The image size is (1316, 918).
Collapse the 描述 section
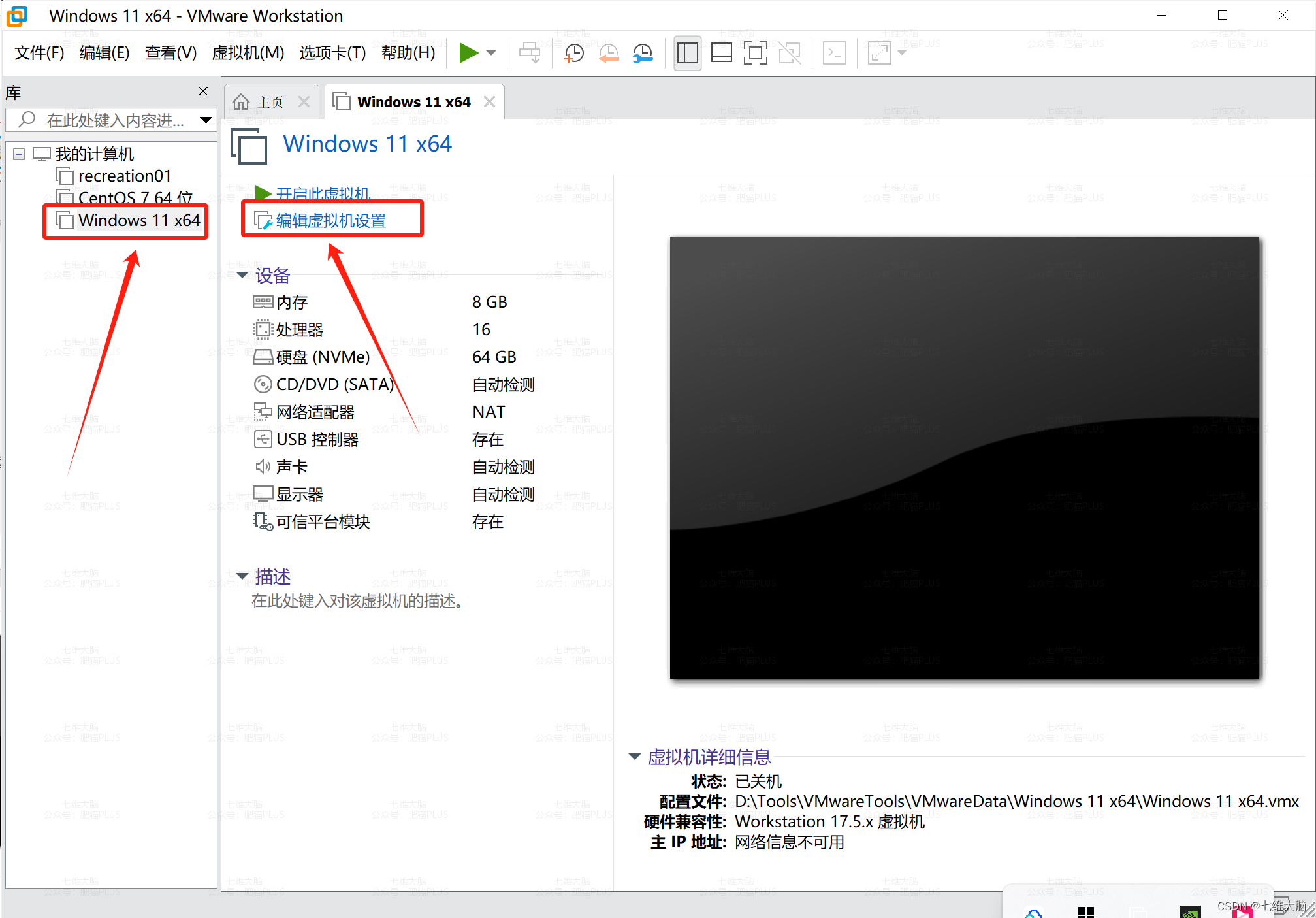coord(242,576)
